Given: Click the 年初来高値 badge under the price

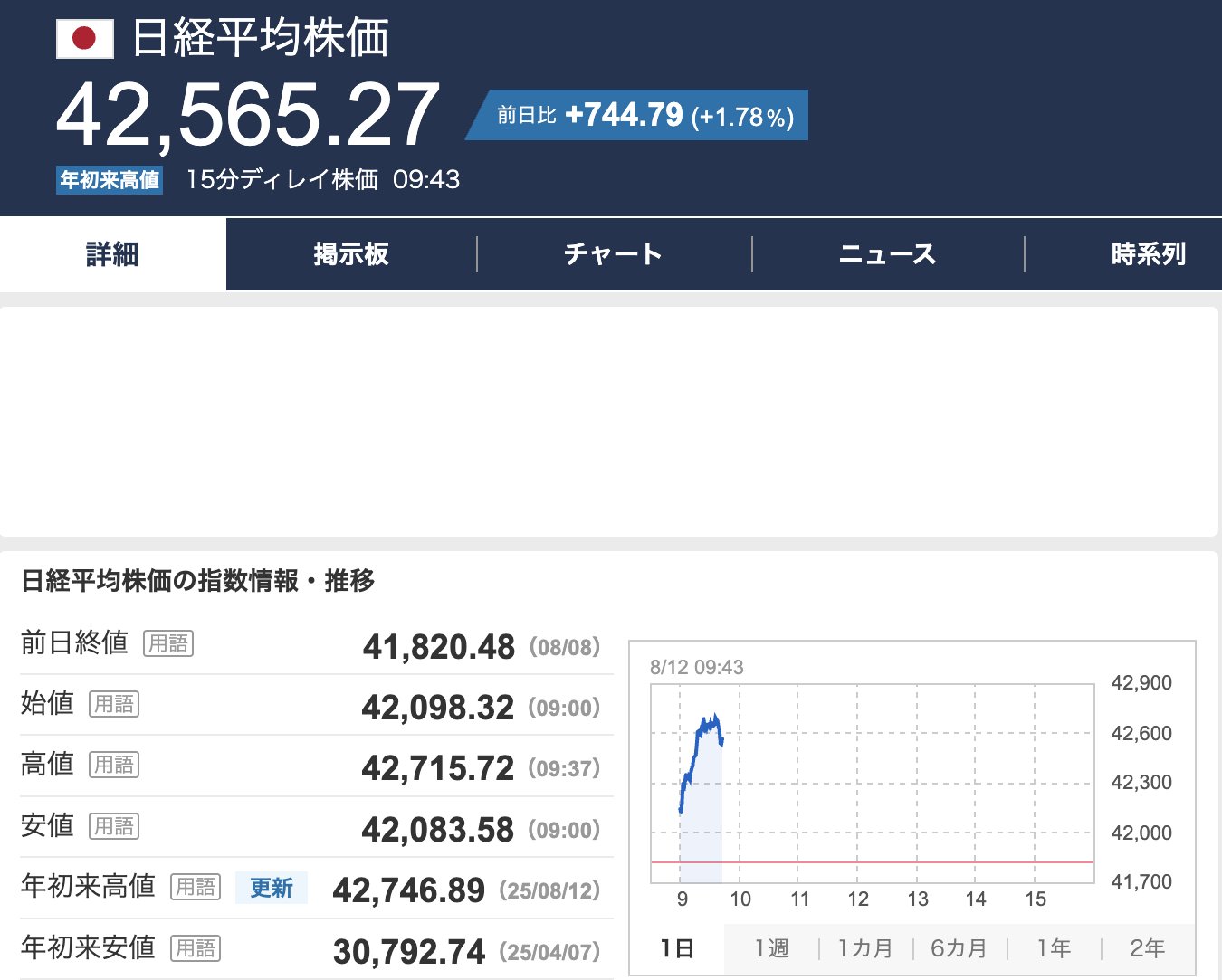Looking at the screenshot, I should [x=110, y=180].
